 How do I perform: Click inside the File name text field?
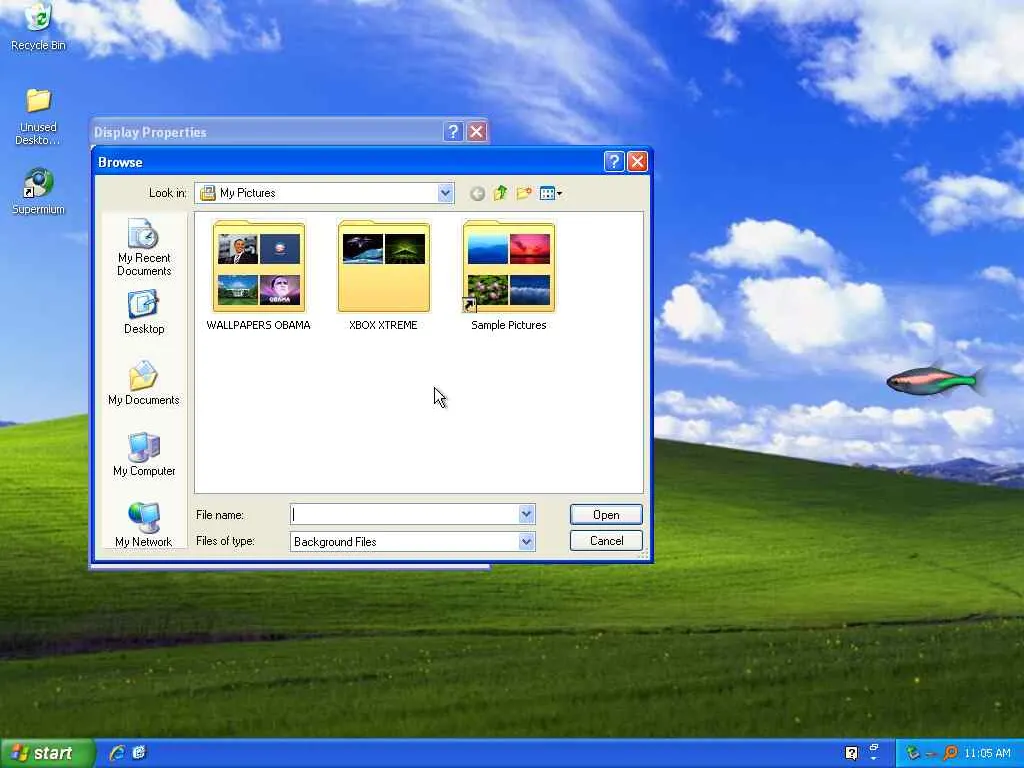tap(405, 515)
